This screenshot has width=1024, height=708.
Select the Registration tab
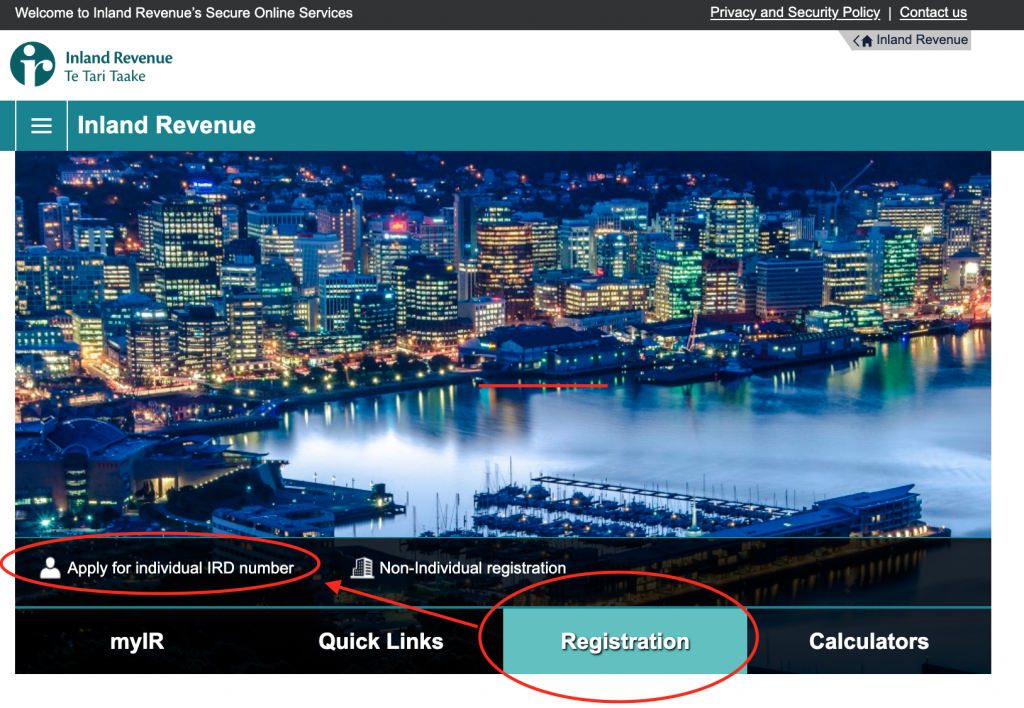[625, 641]
